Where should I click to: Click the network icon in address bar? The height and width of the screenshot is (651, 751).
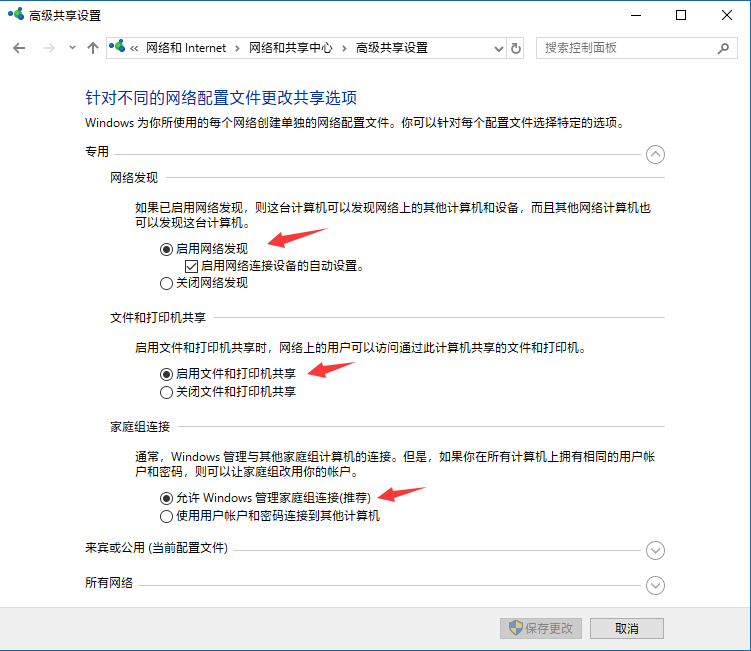pos(117,47)
